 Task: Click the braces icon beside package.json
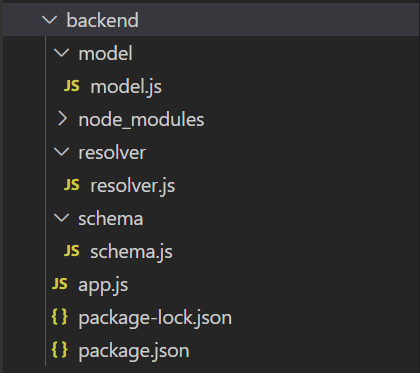pyautogui.click(x=60, y=350)
